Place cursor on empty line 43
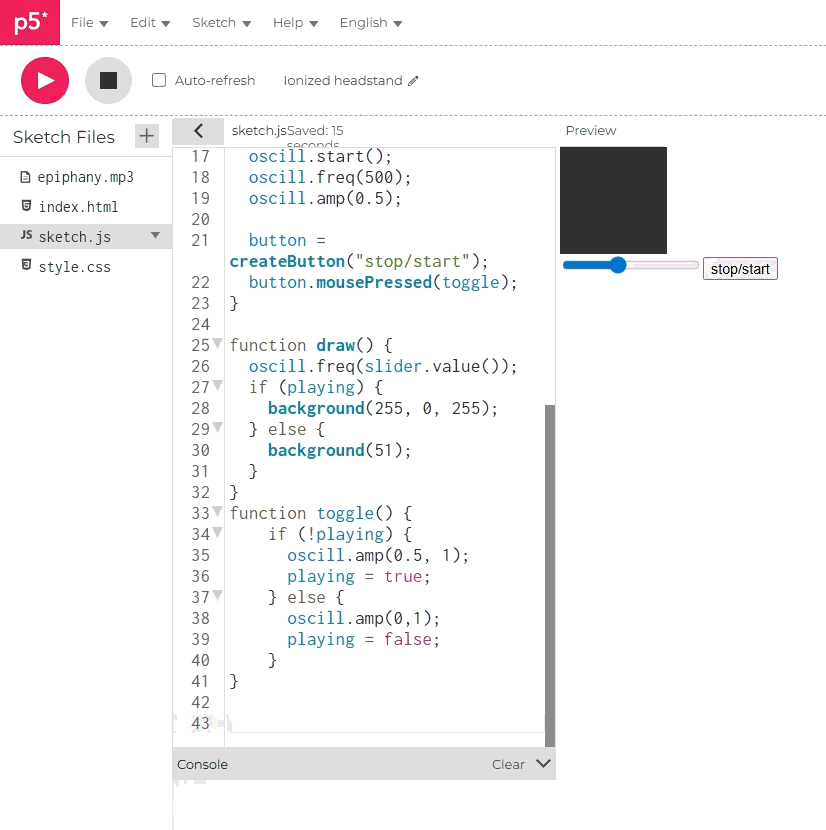The height and width of the screenshot is (830, 826). (x=387, y=723)
